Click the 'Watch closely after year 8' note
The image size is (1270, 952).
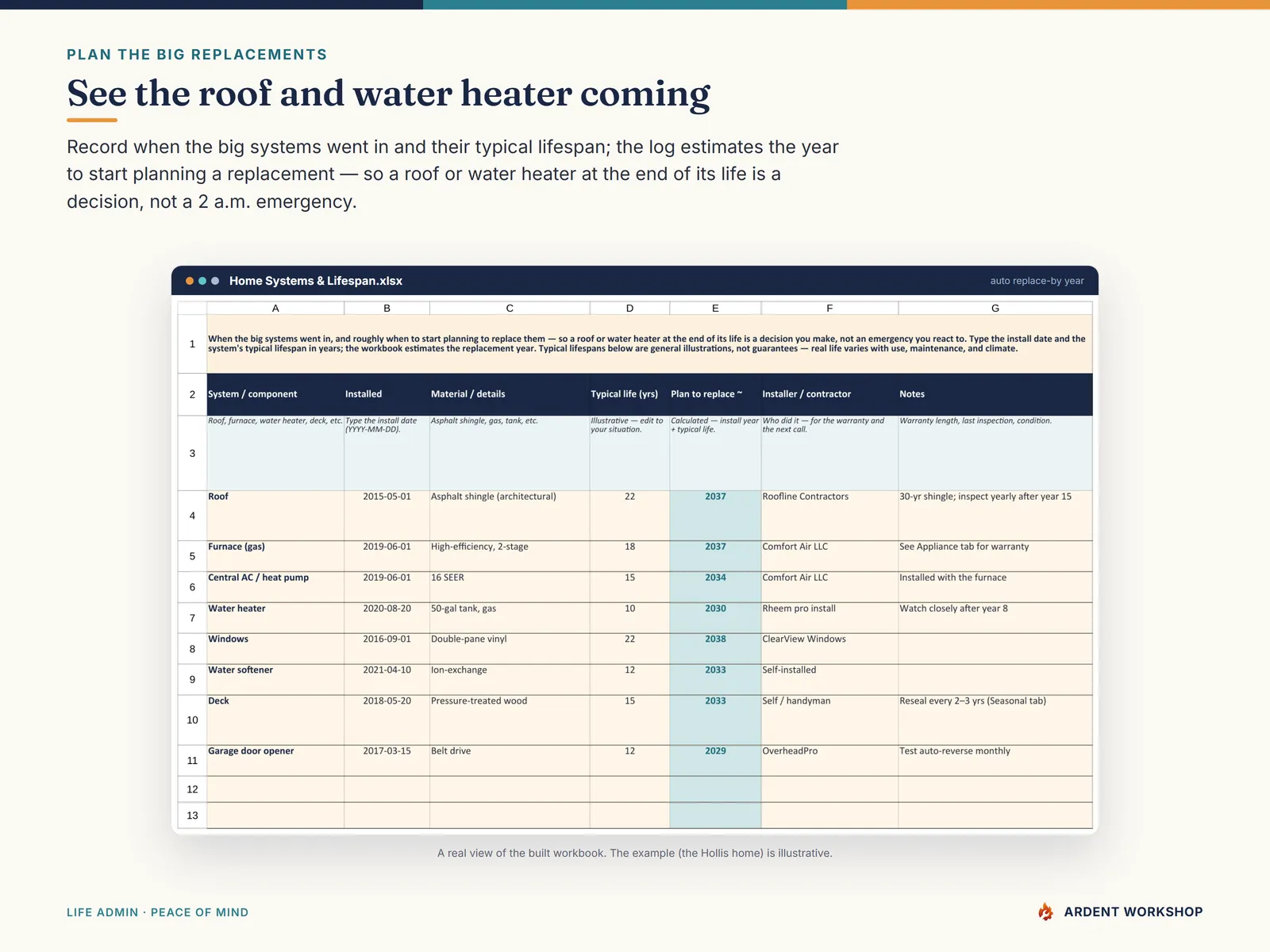(x=995, y=618)
